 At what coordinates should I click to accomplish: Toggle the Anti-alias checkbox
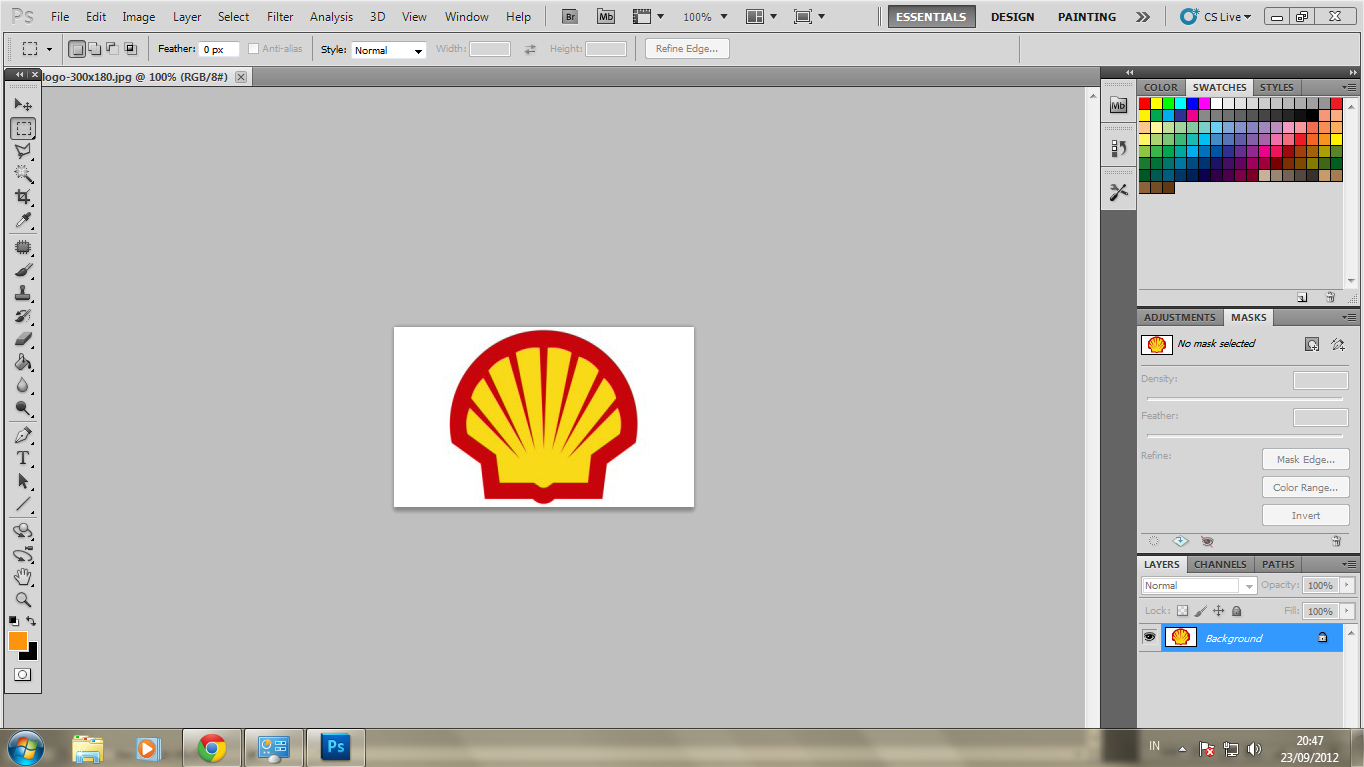click(253, 49)
